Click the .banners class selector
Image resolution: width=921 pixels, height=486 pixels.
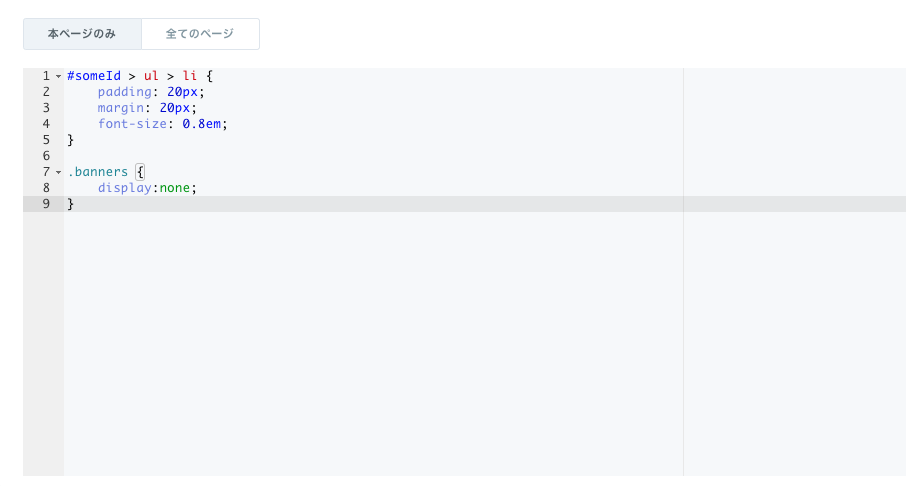(97, 172)
